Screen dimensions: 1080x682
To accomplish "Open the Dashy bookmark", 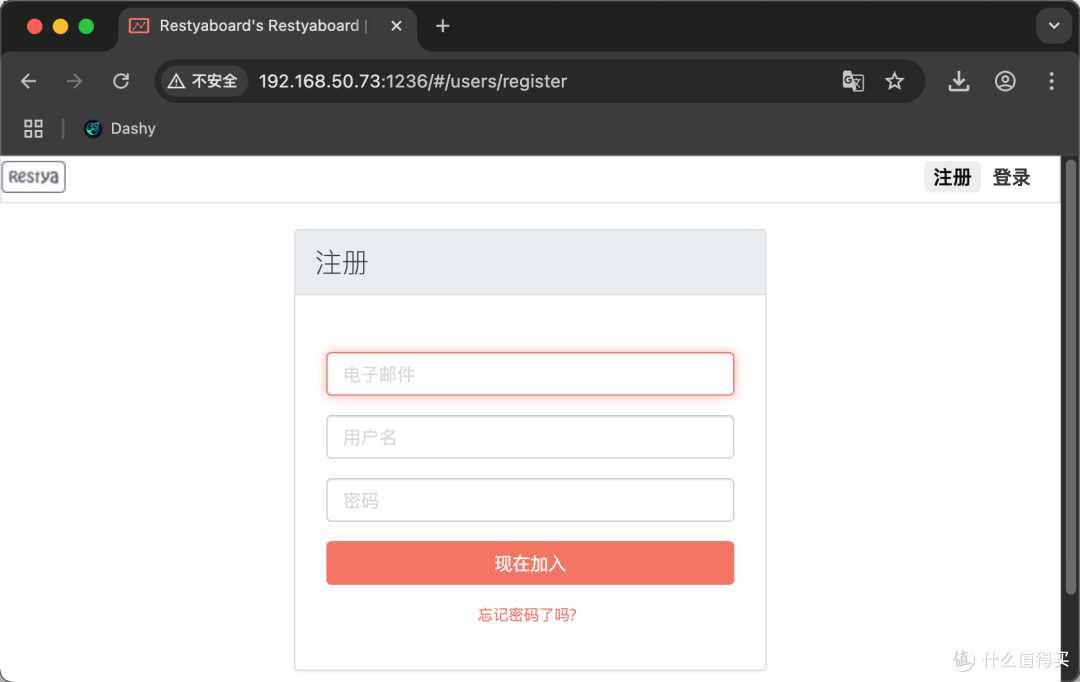I will point(120,129).
